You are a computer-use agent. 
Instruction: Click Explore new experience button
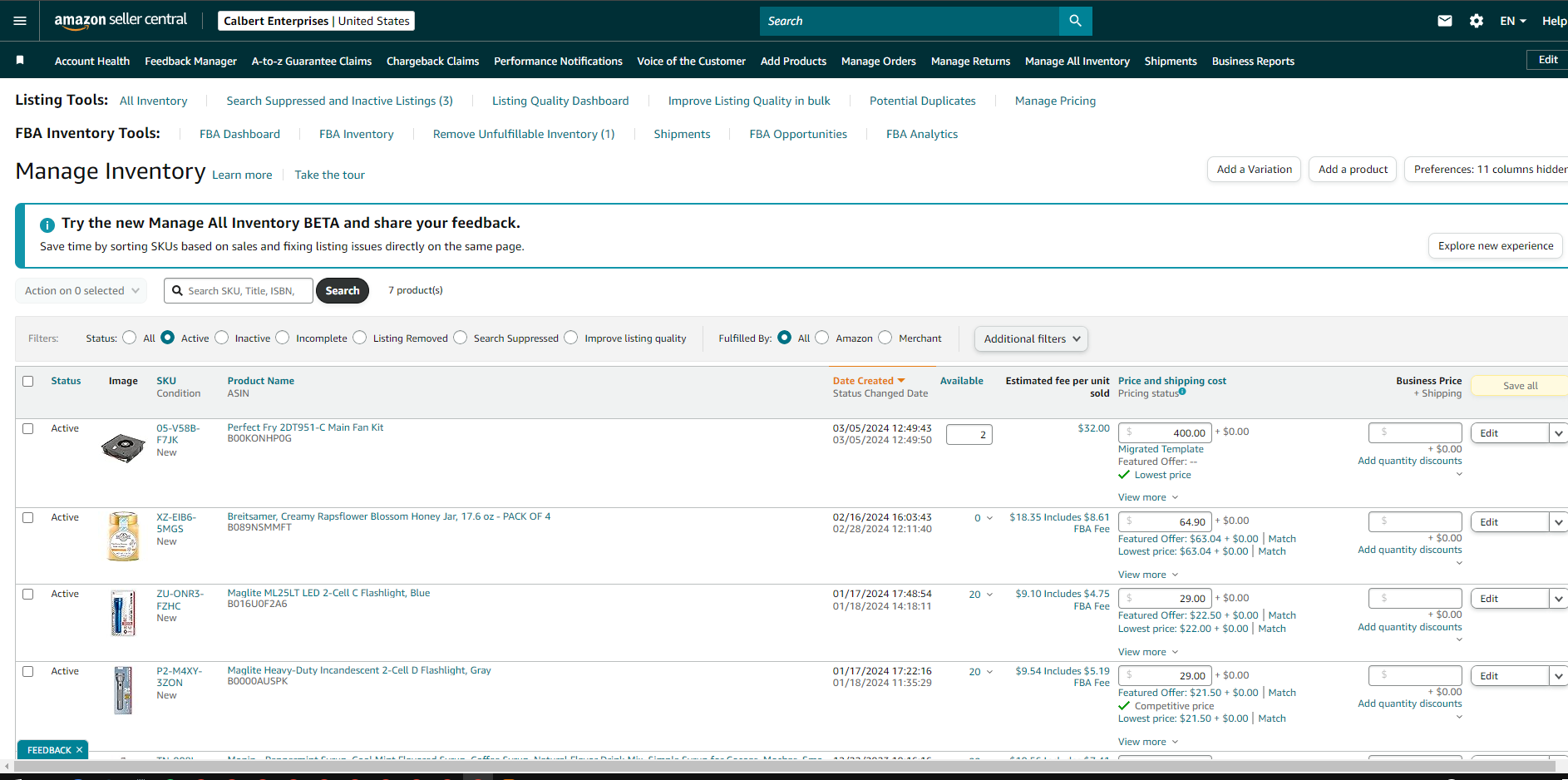tap(1496, 245)
